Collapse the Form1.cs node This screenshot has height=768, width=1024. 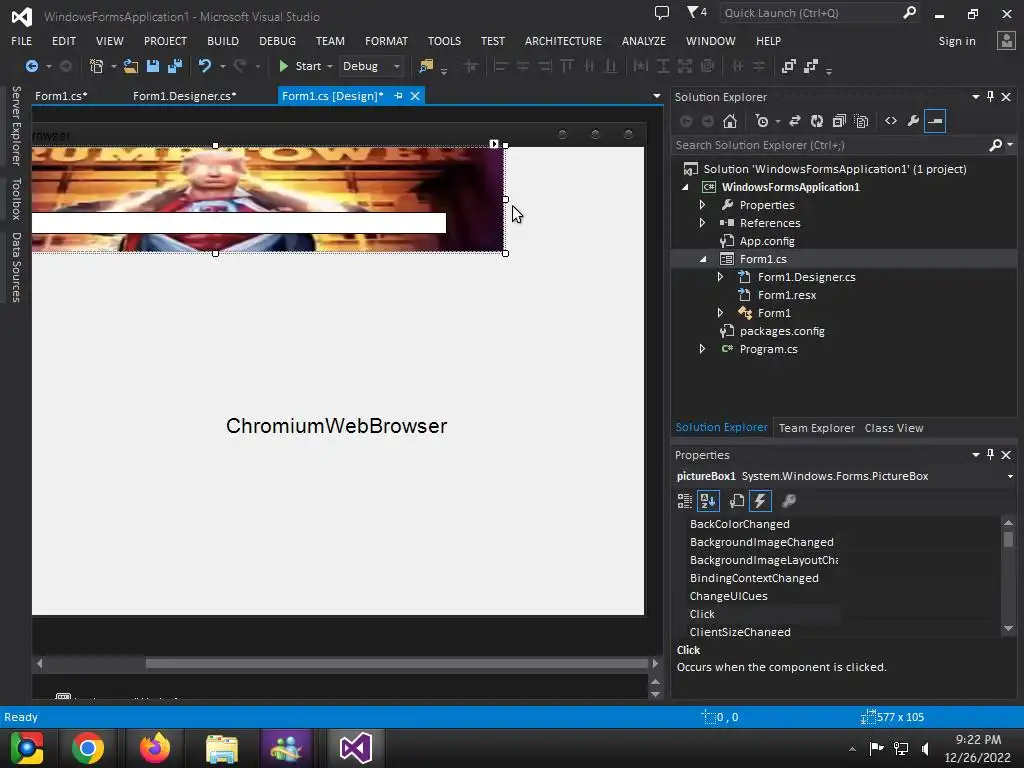tap(703, 259)
